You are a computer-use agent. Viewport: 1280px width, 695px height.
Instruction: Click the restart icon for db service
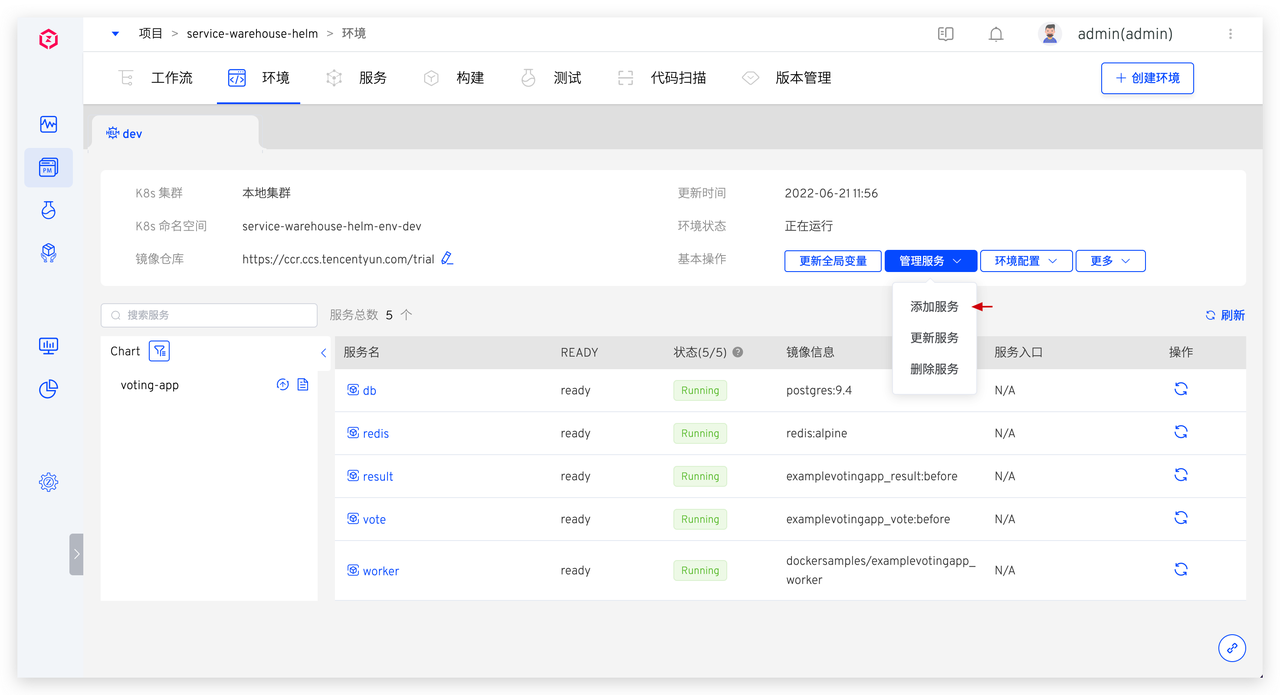pos(1180,390)
